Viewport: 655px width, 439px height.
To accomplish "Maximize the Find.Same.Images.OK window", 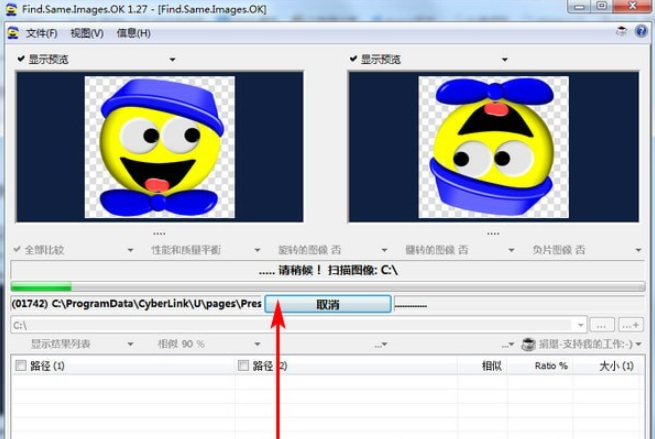I will pyautogui.click(x=602, y=6).
